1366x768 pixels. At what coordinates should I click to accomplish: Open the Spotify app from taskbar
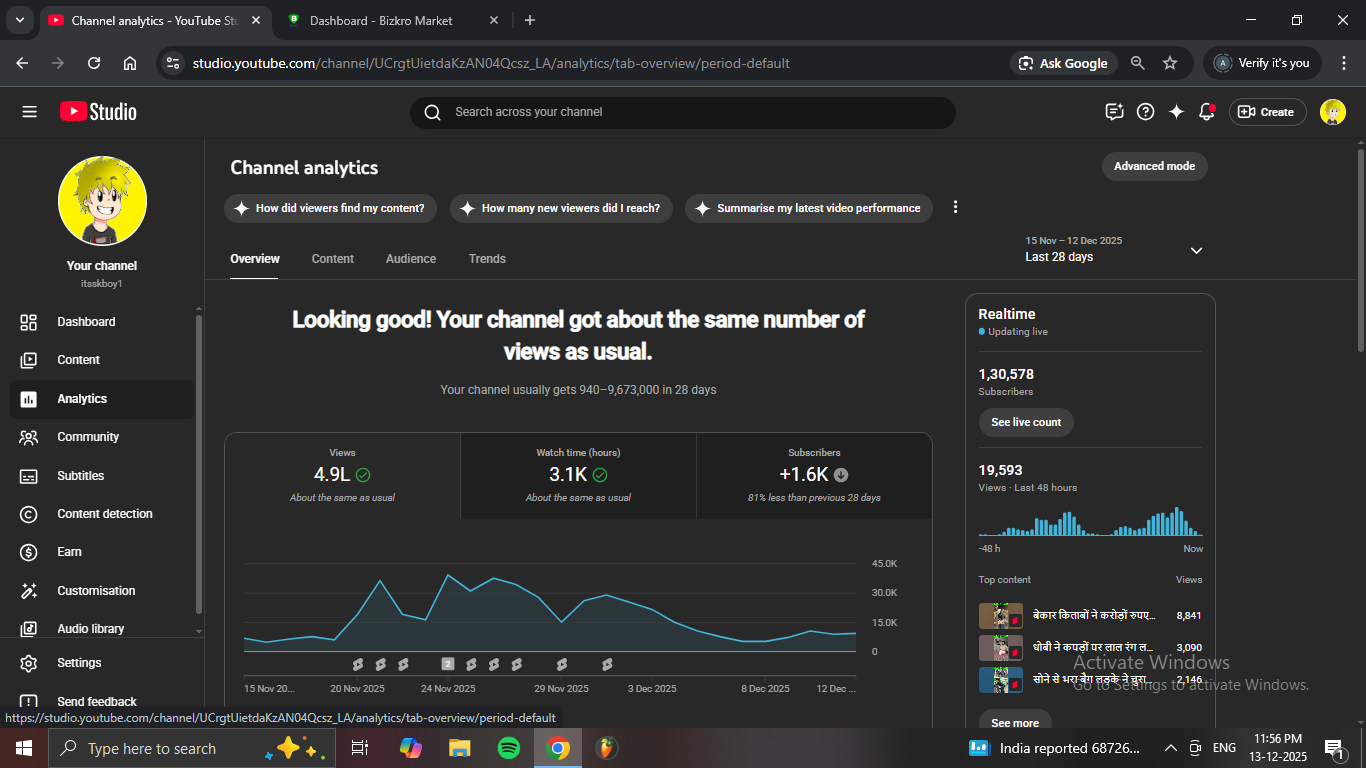(509, 748)
